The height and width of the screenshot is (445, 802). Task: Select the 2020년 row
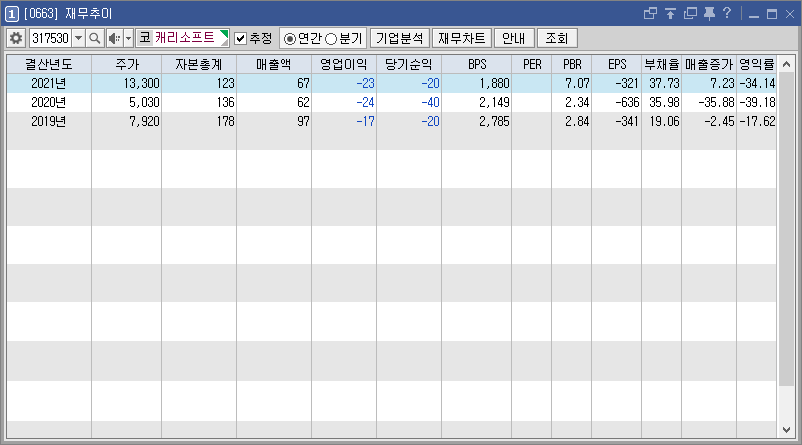[392, 102]
